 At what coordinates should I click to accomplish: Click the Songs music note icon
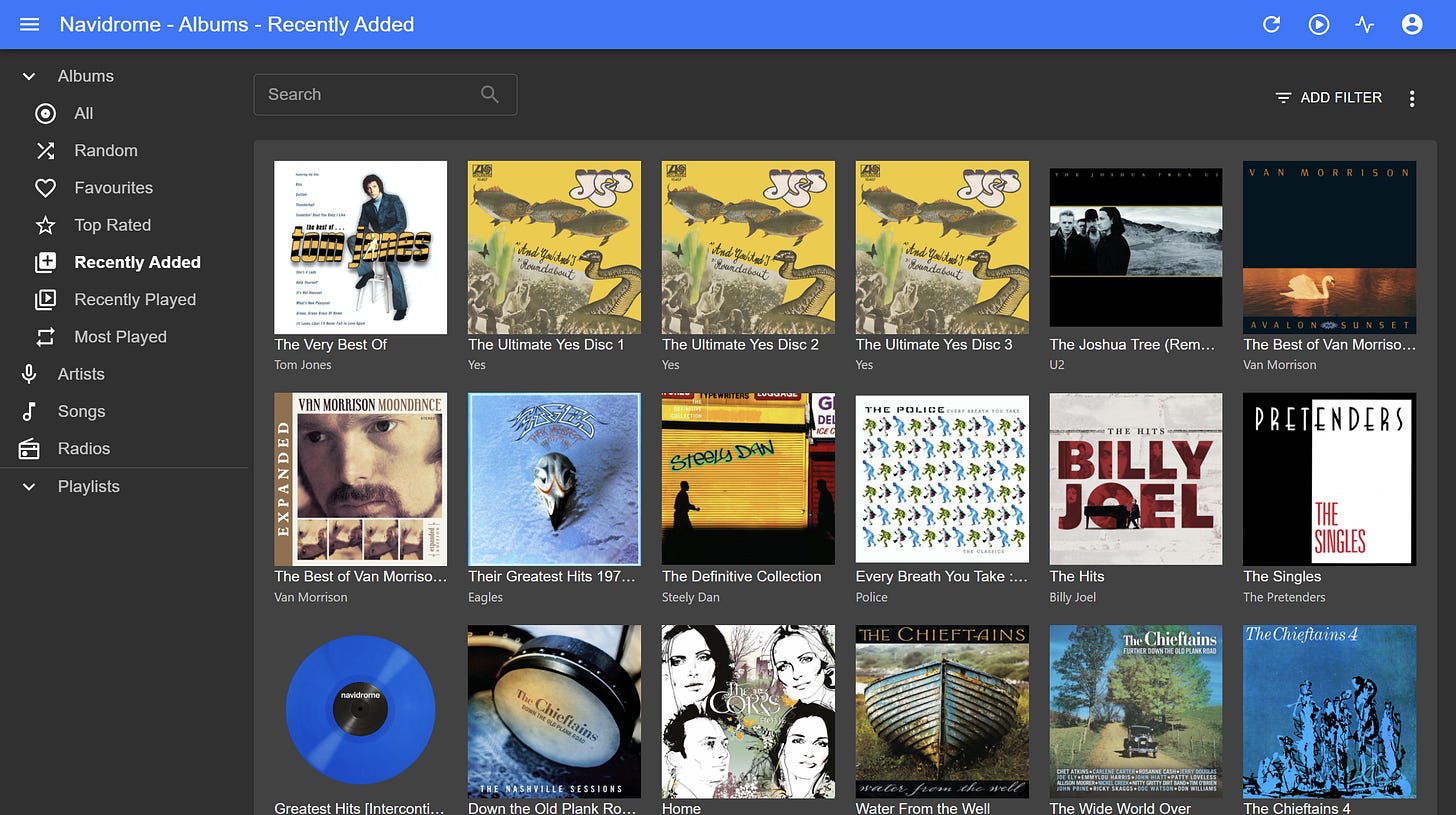[x=29, y=411]
